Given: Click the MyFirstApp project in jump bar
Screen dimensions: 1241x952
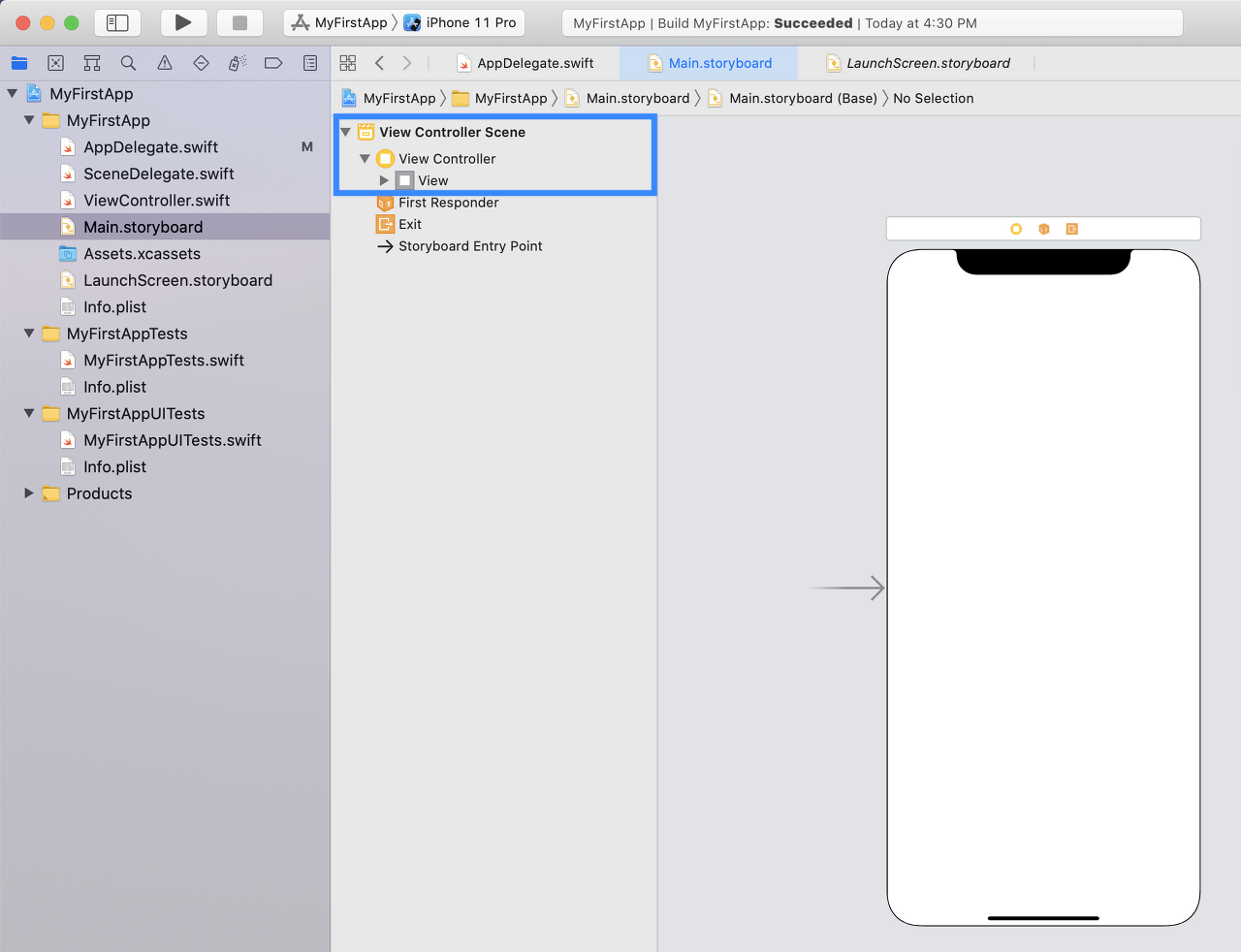Looking at the screenshot, I should (x=389, y=98).
